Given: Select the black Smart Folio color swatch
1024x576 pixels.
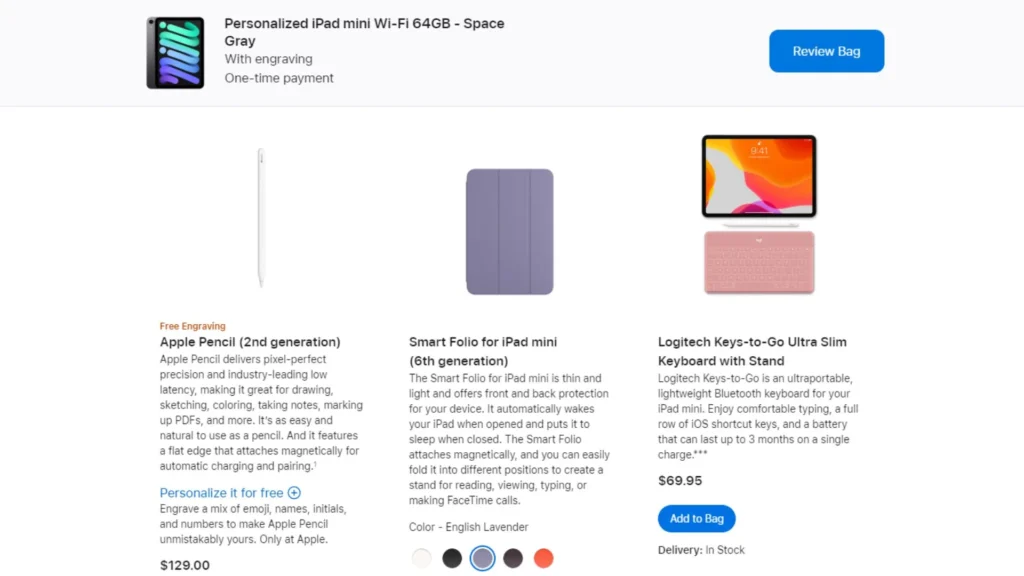Looking at the screenshot, I should [x=452, y=558].
